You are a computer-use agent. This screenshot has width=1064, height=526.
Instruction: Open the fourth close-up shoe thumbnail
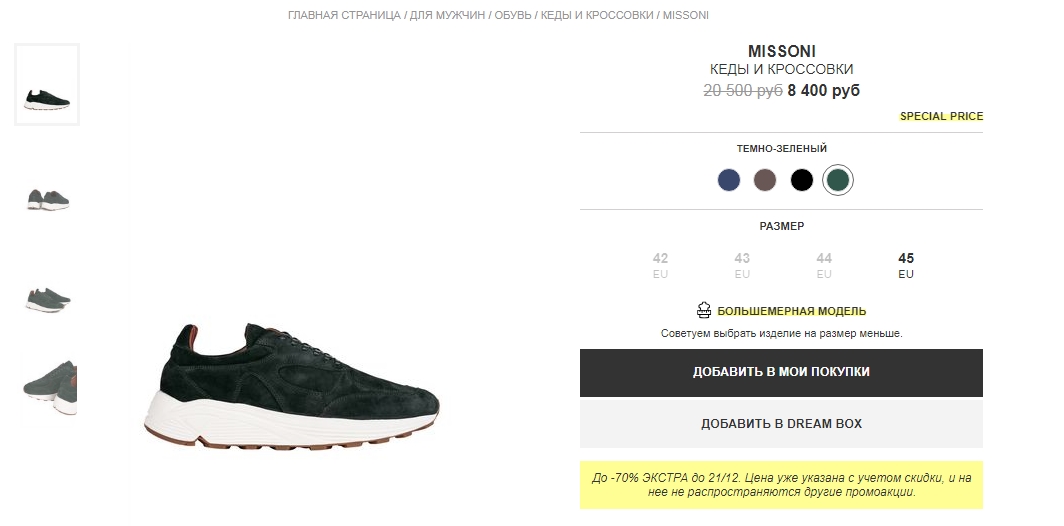[49, 387]
